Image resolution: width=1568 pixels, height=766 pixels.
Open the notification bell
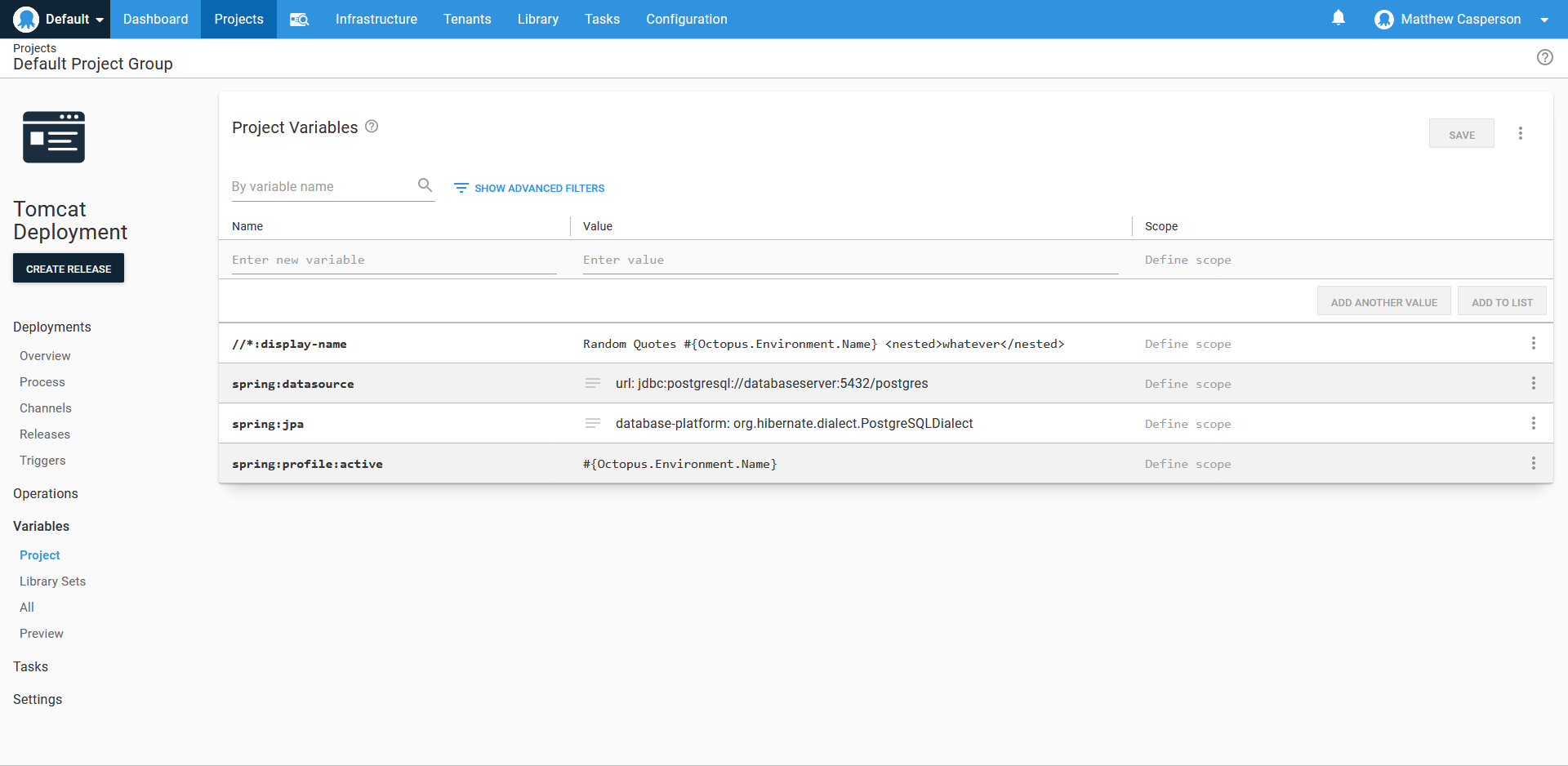[x=1338, y=17]
